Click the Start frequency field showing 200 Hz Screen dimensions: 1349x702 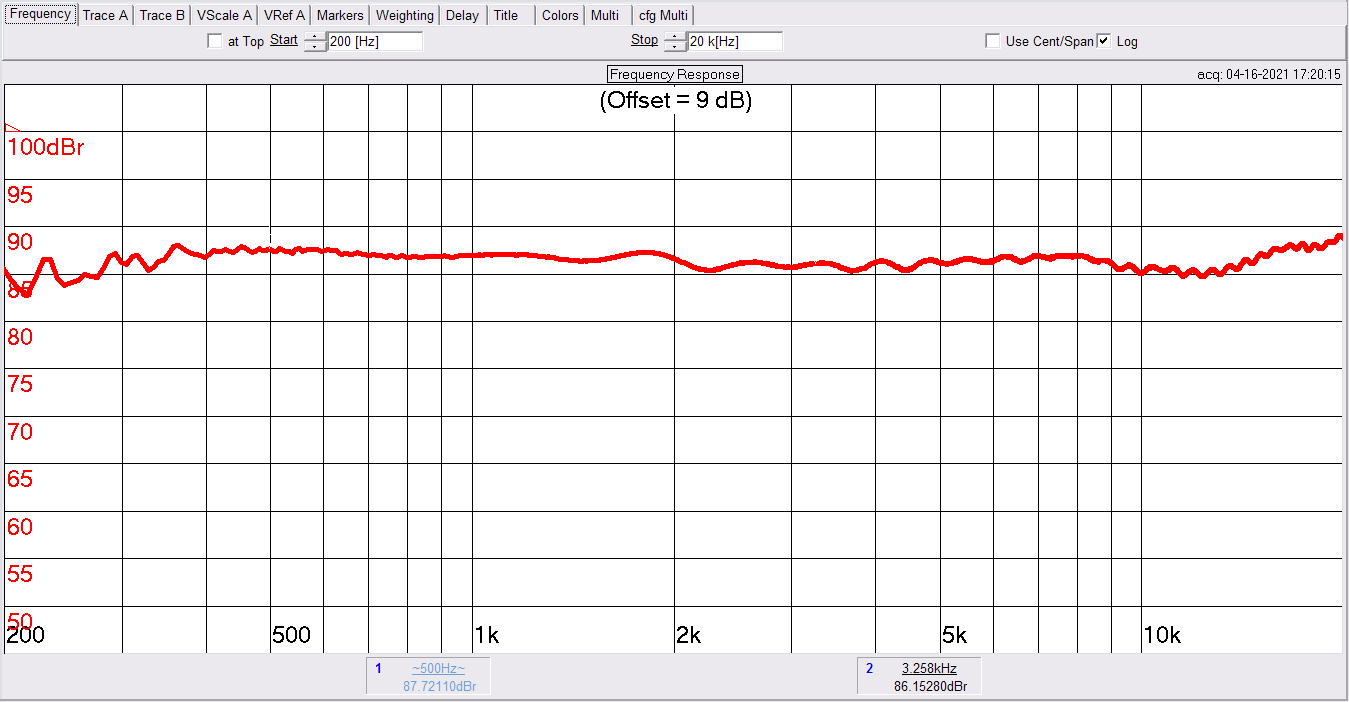coord(375,41)
